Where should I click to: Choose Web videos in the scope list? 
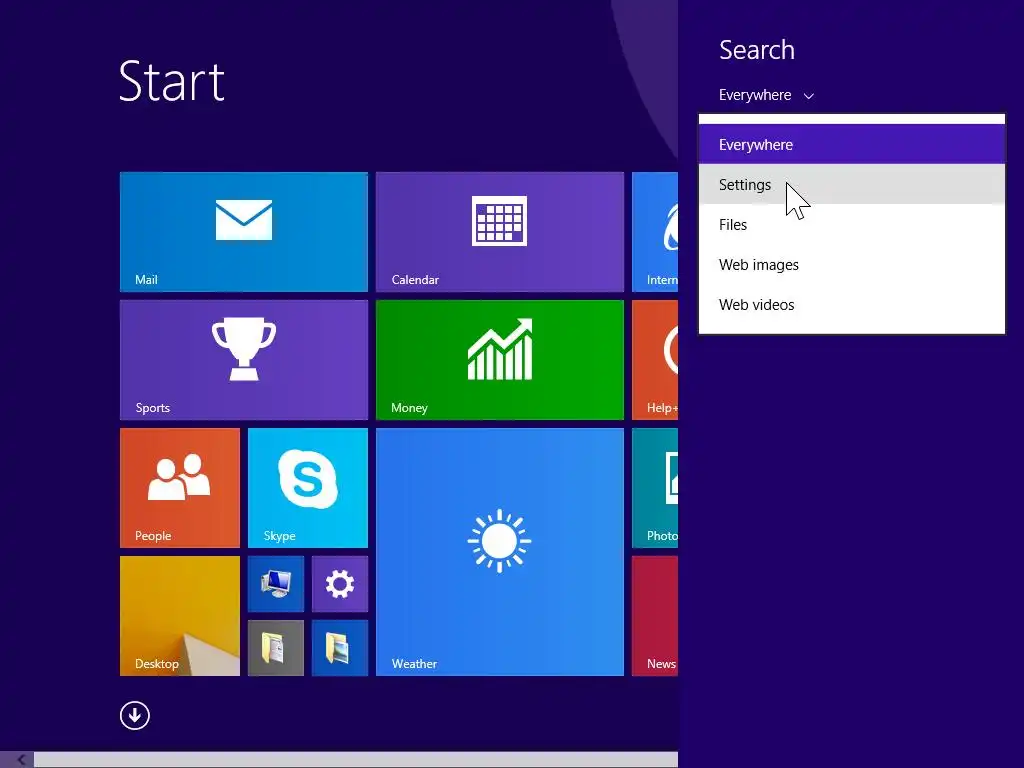(852, 304)
